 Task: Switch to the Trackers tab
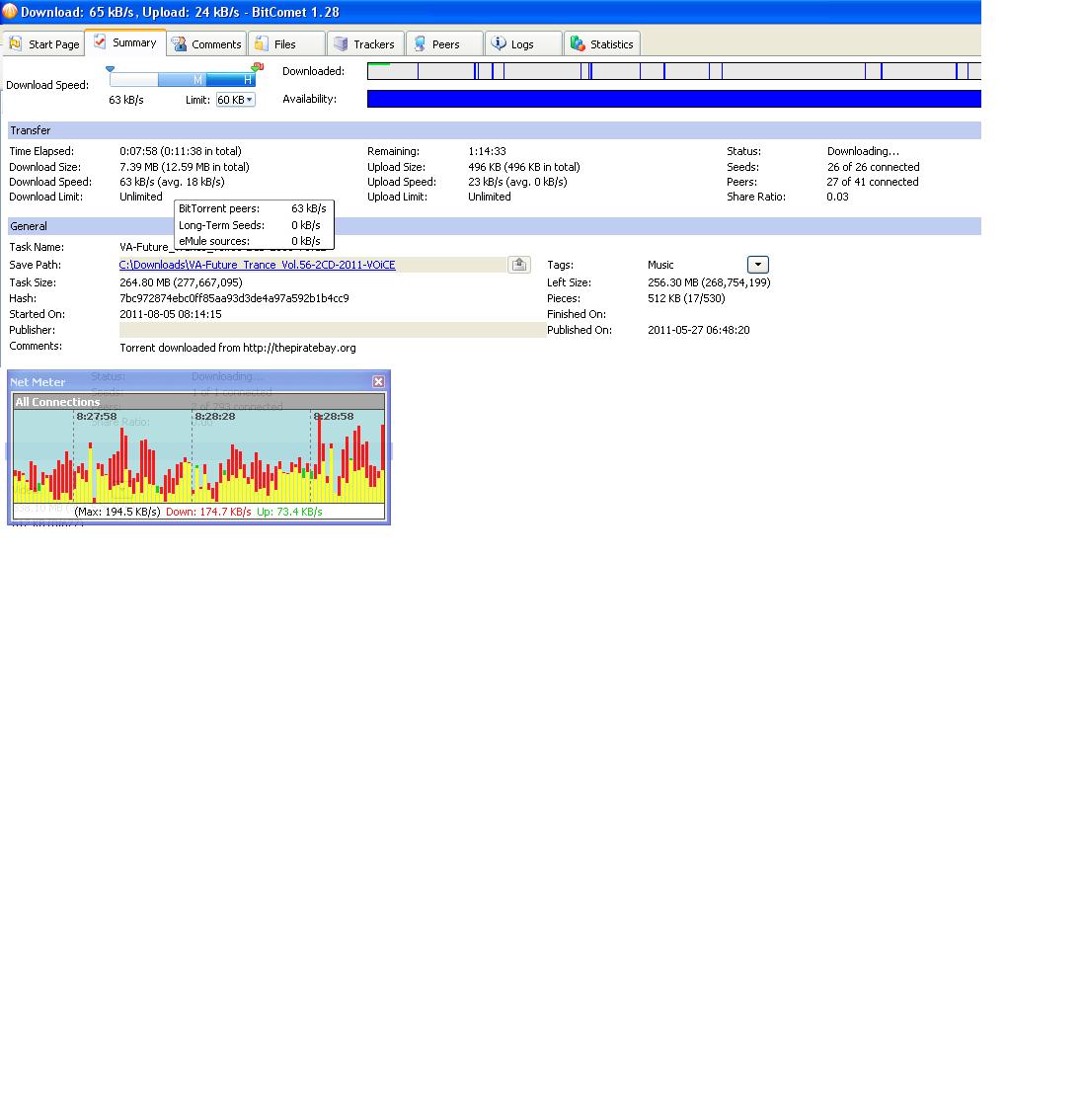pyautogui.click(x=365, y=44)
